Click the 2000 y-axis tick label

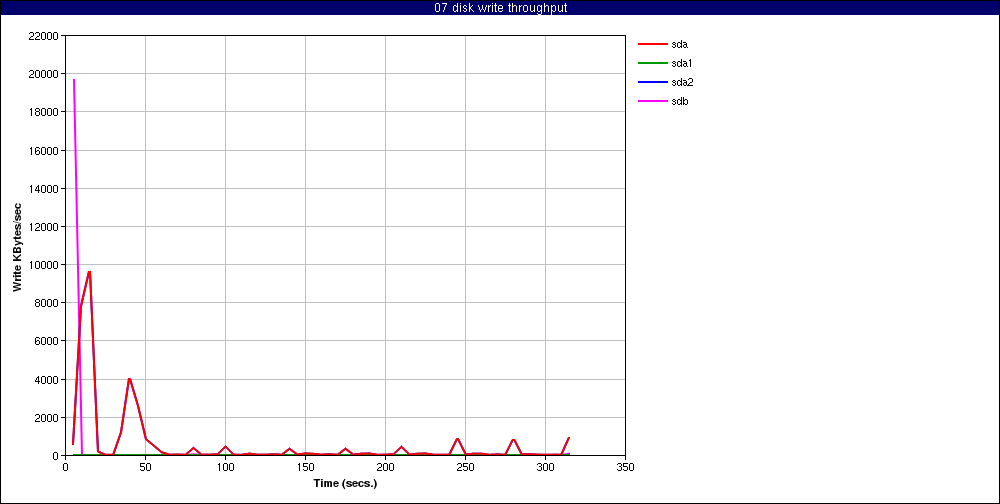[47, 418]
